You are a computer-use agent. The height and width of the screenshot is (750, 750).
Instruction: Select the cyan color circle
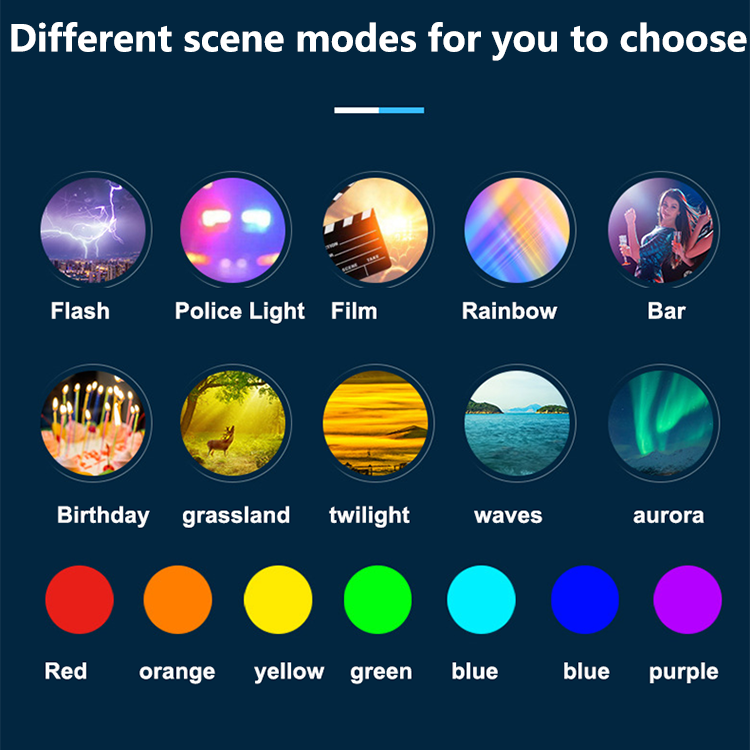481,600
